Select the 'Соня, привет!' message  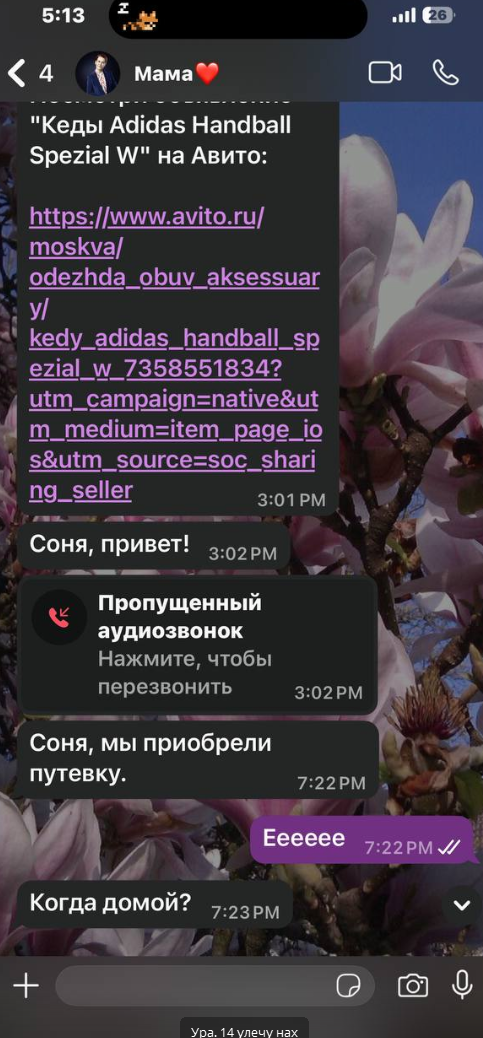pos(154,547)
